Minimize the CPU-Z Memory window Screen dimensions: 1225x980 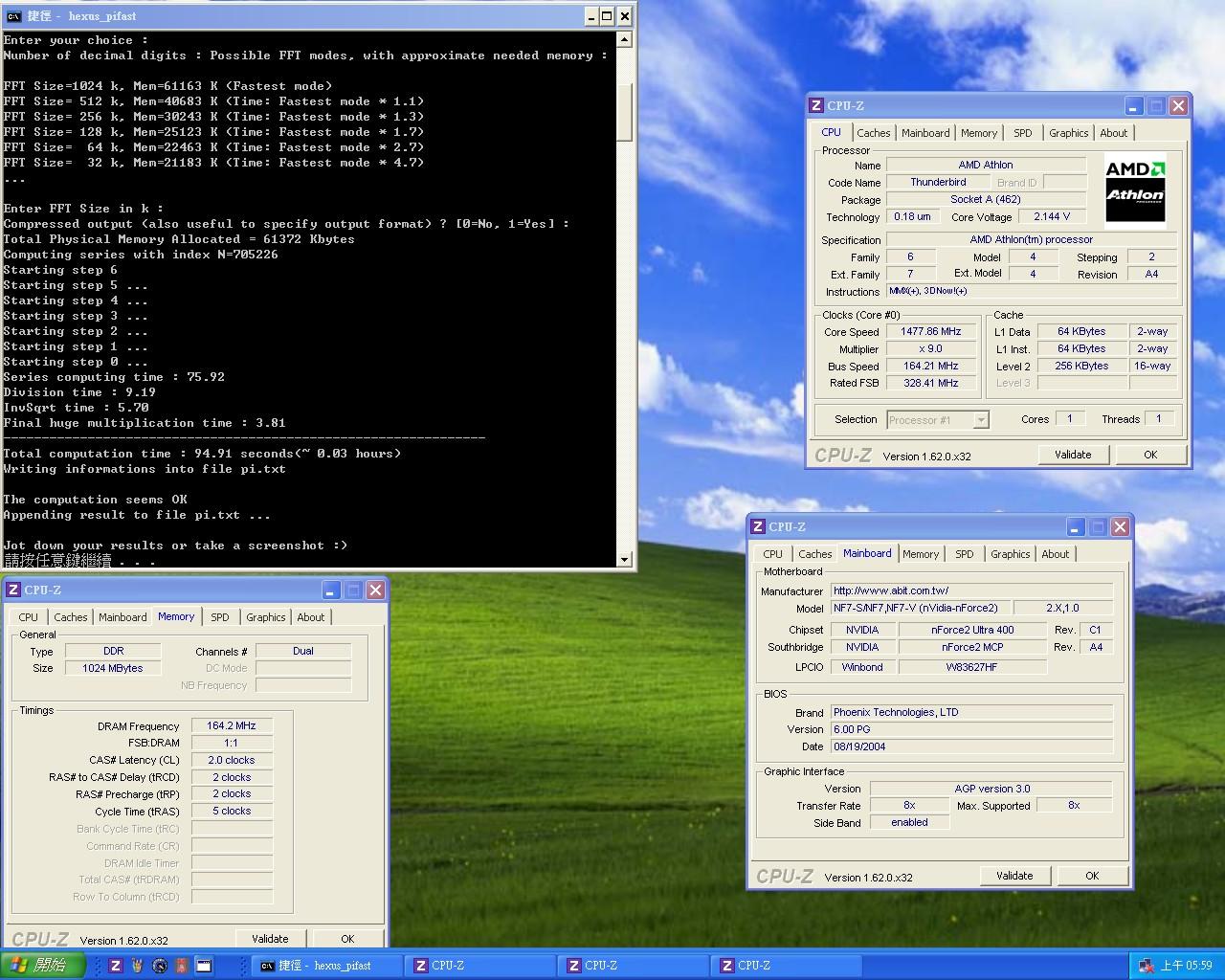[x=330, y=590]
